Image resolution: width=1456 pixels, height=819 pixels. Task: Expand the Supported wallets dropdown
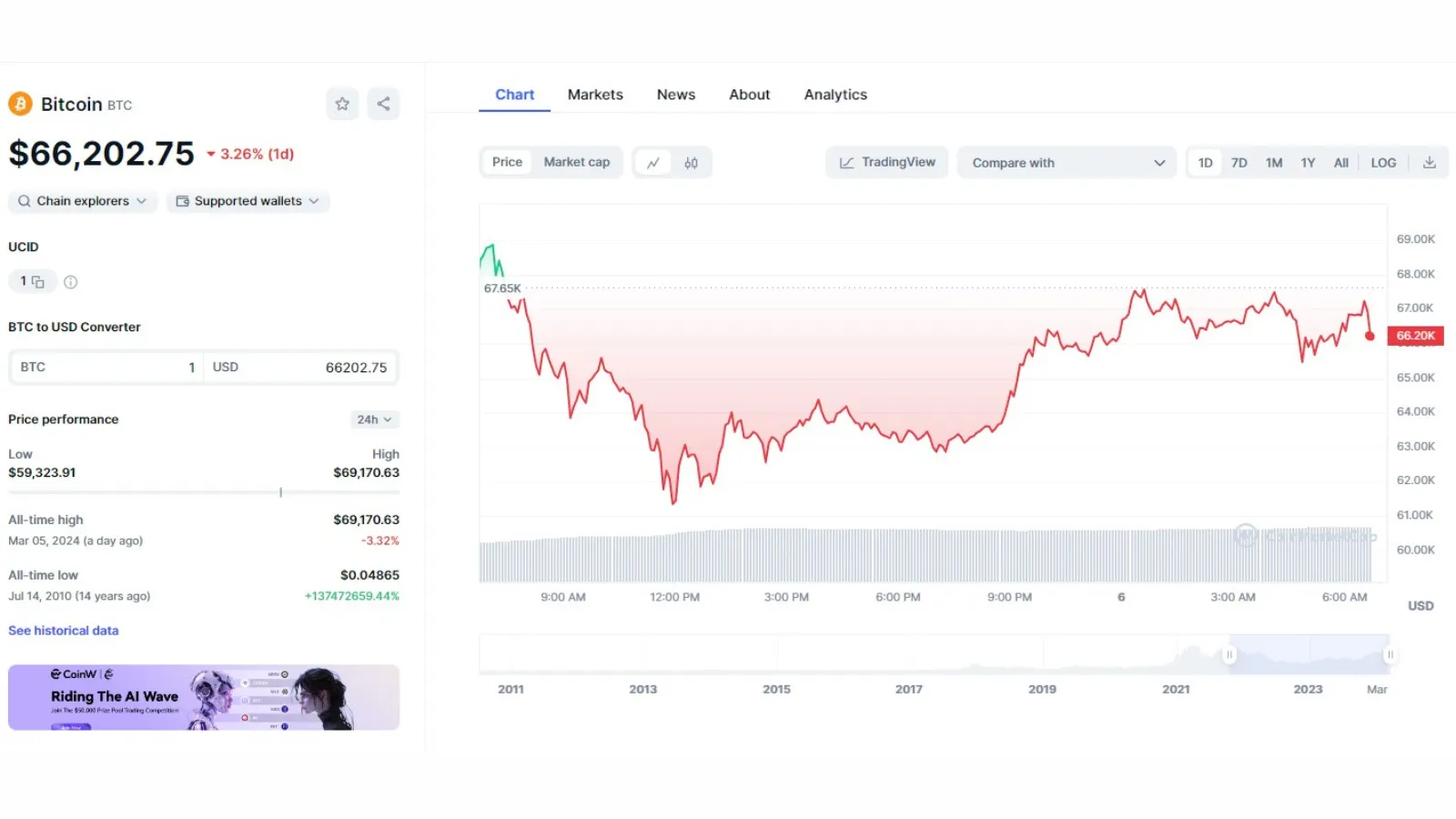248,201
